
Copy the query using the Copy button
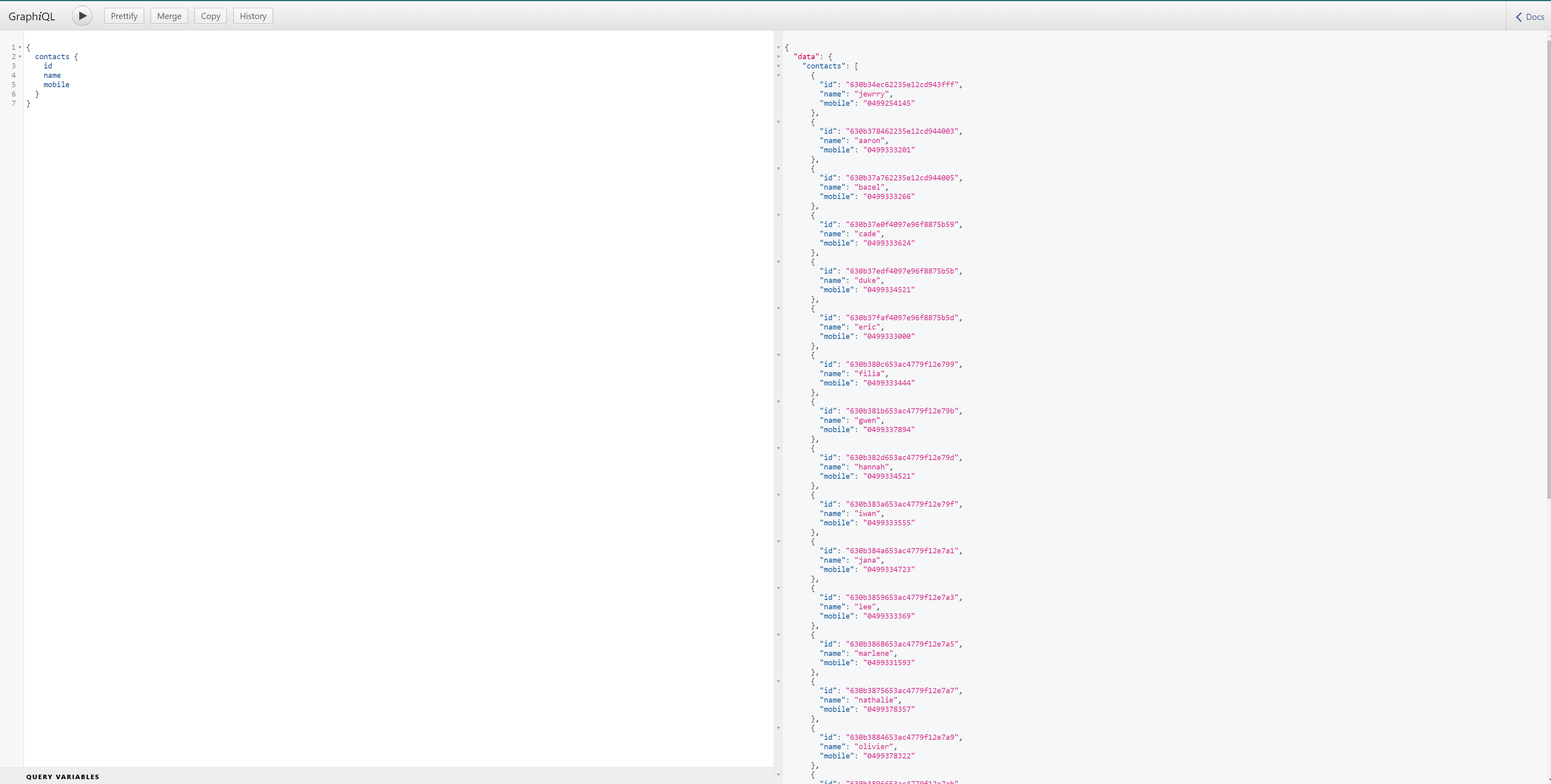coord(210,16)
